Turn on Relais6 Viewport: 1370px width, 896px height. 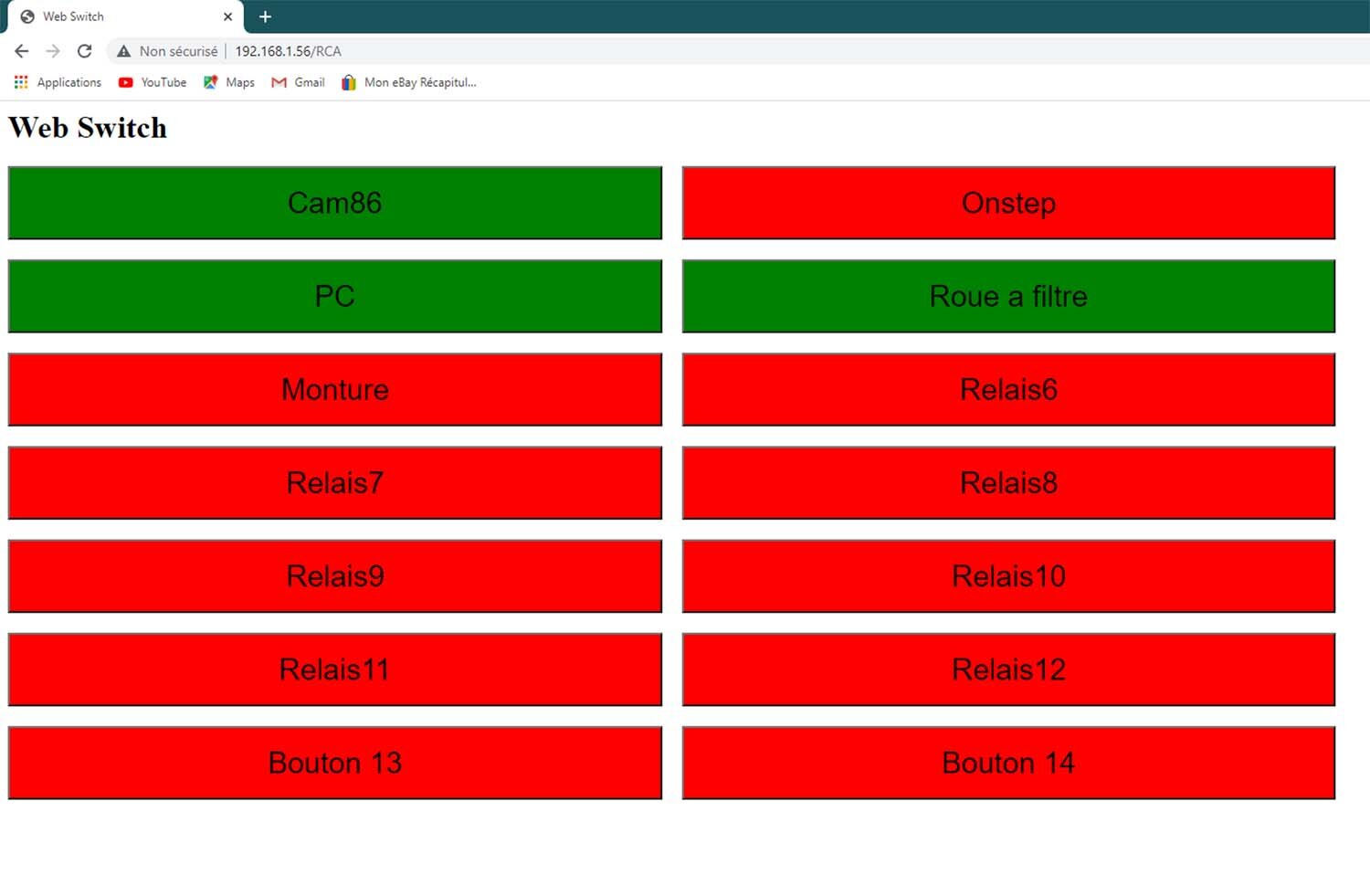point(1008,389)
